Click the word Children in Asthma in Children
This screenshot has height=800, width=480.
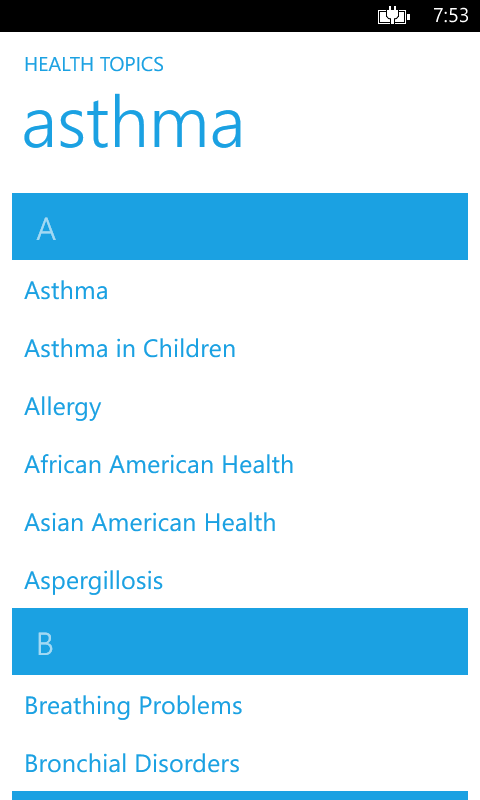(189, 349)
